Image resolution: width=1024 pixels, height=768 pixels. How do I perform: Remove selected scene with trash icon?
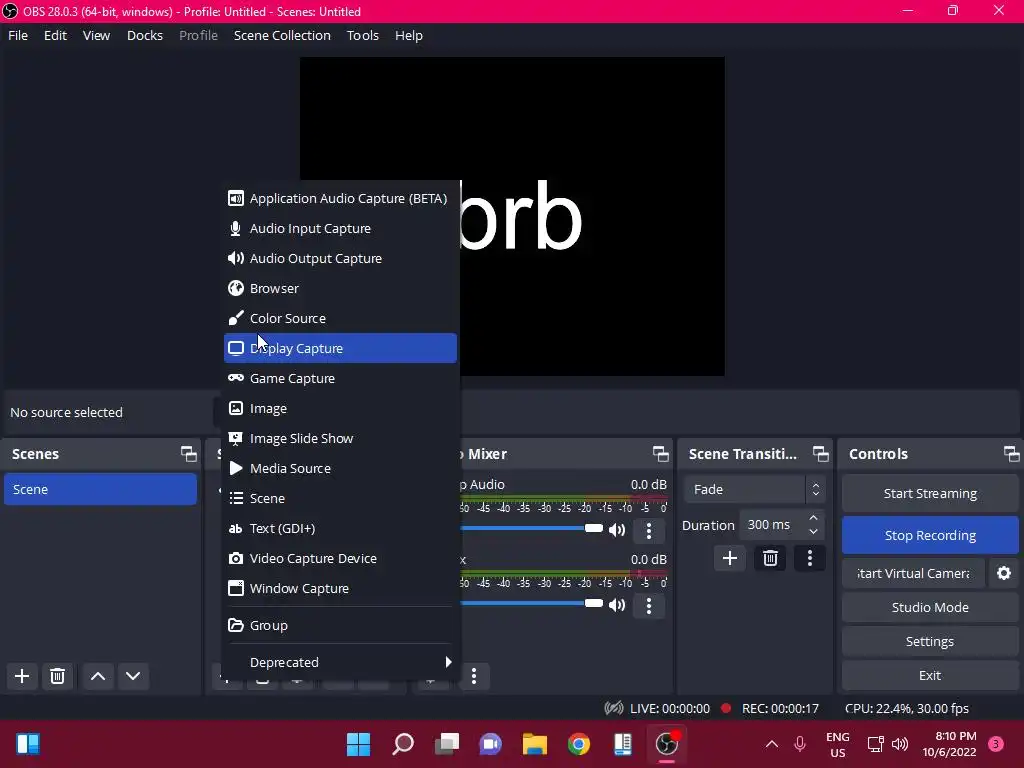click(x=57, y=676)
